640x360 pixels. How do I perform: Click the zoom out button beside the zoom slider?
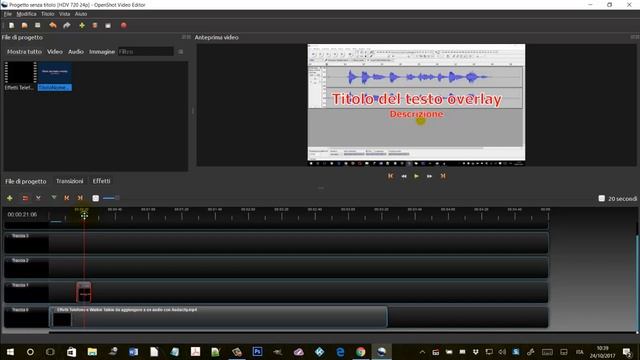pyautogui.click(x=96, y=198)
